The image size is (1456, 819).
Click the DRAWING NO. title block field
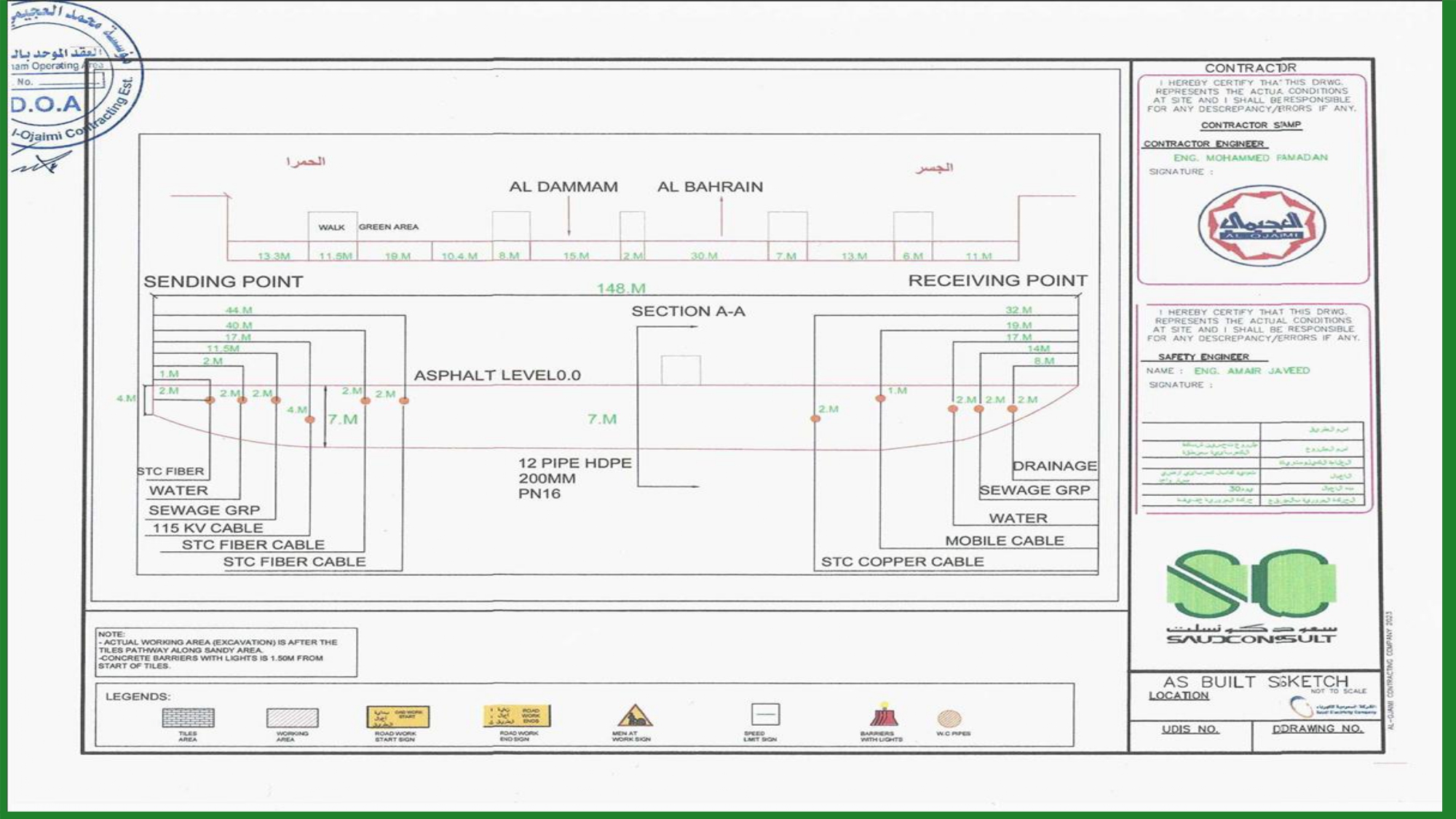[1317, 729]
